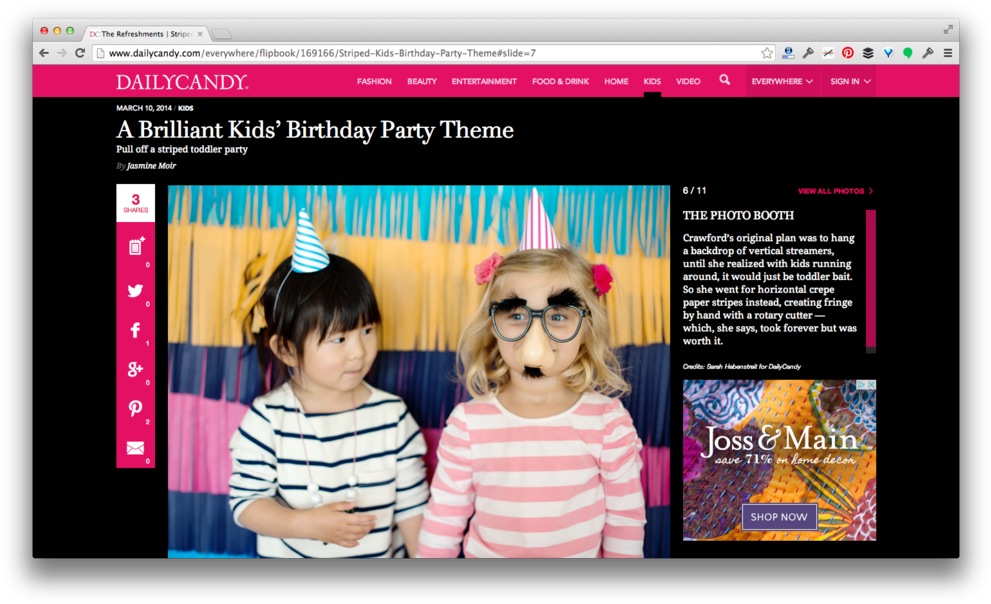Image resolution: width=991 pixels, height=604 pixels.
Task: Reload the page with the refresh icon
Action: [79, 53]
